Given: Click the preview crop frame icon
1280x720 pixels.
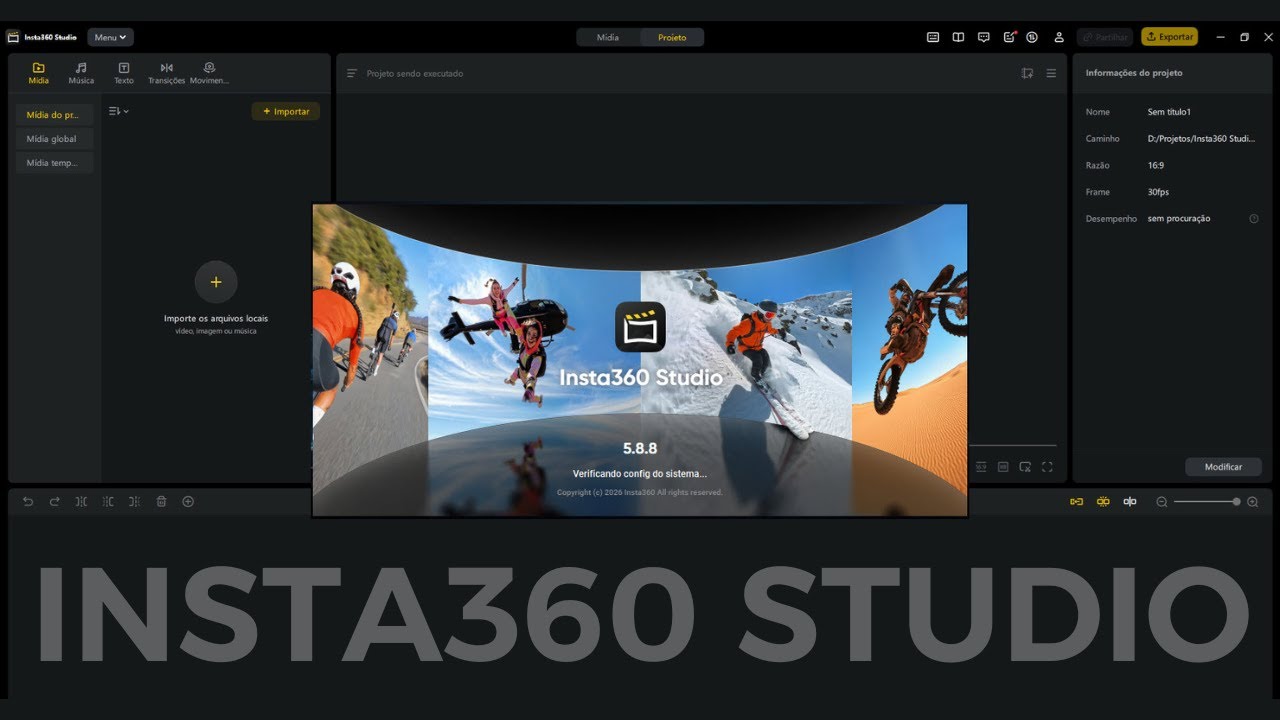Looking at the screenshot, I should coord(1025,466).
